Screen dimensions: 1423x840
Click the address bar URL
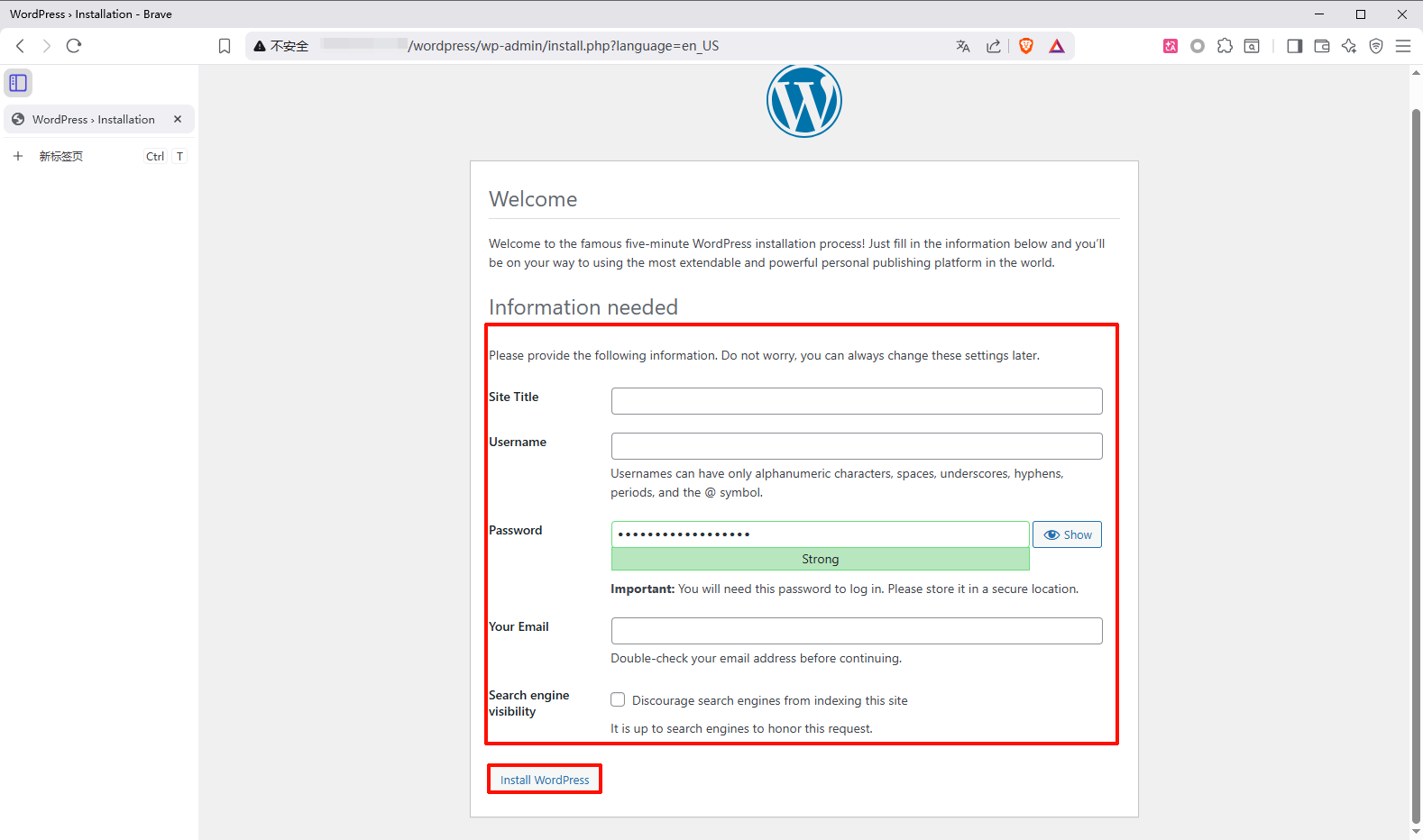[x=563, y=46]
